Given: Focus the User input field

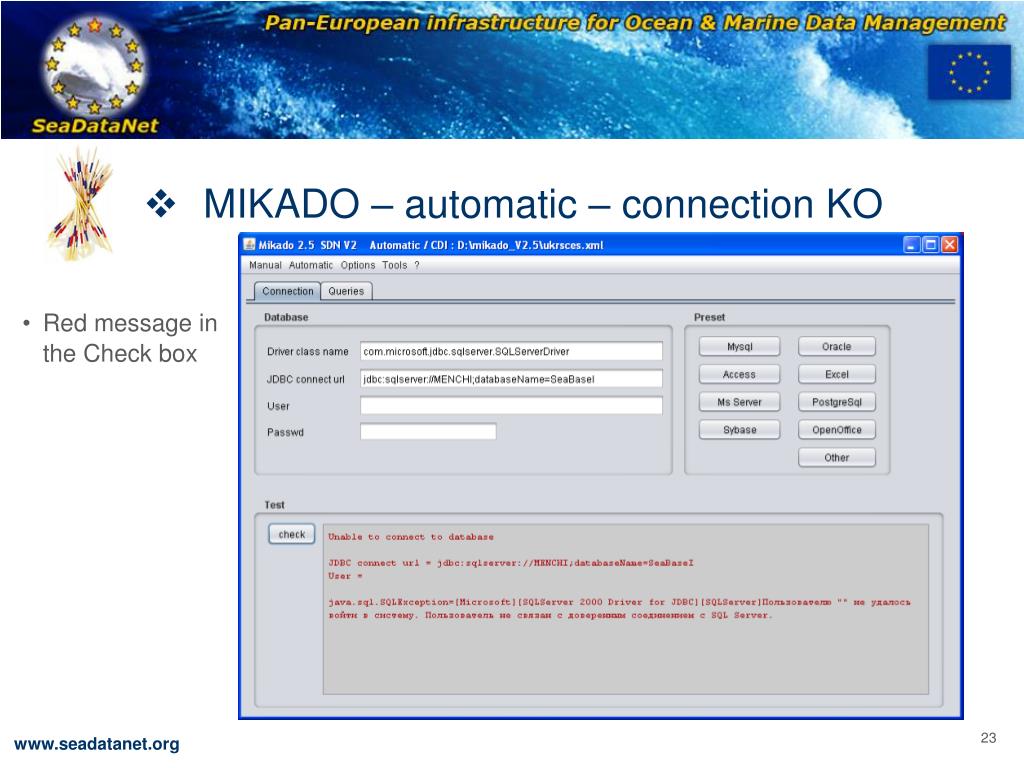Looking at the screenshot, I should pos(511,406).
